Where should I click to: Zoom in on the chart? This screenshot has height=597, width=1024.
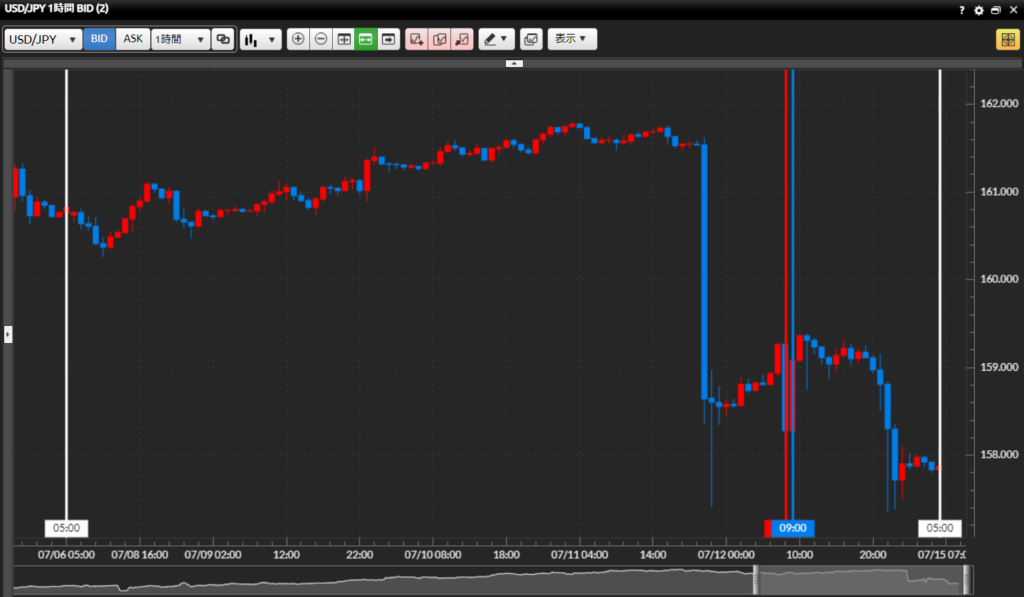point(298,40)
